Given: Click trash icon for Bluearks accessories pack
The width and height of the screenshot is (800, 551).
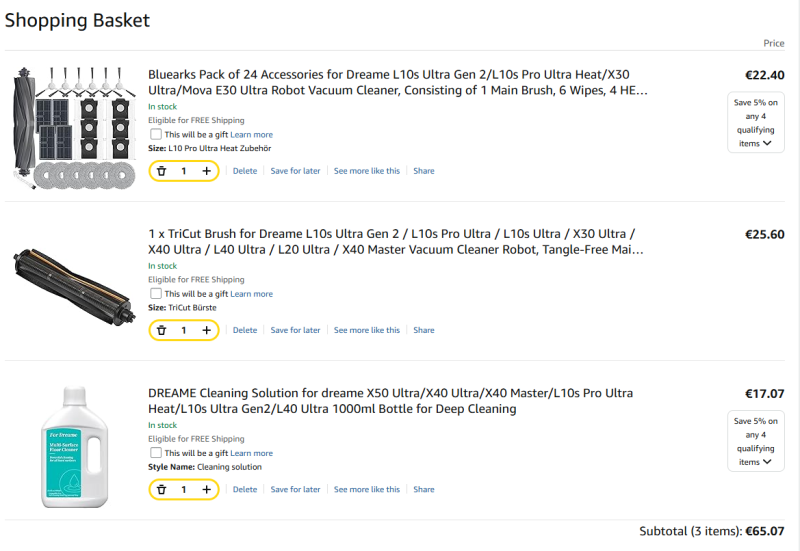Looking at the screenshot, I should pyautogui.click(x=162, y=171).
